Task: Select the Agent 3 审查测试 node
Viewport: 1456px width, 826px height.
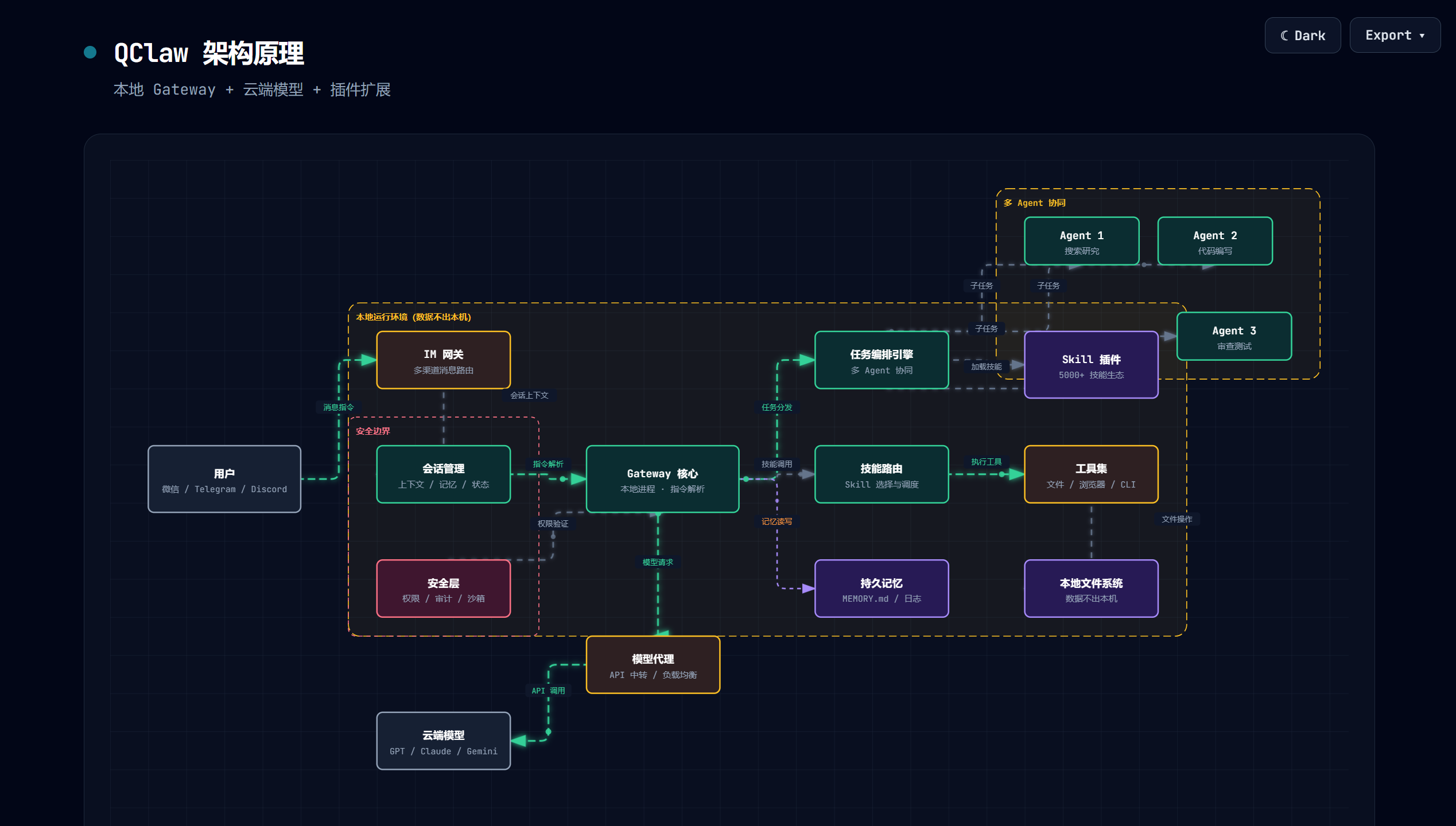Action: coord(1234,337)
